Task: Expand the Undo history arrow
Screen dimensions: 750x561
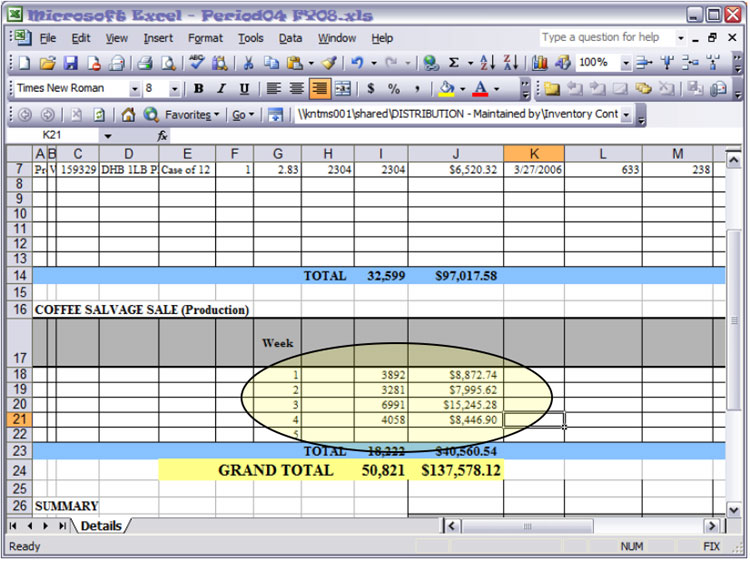Action: pos(374,63)
